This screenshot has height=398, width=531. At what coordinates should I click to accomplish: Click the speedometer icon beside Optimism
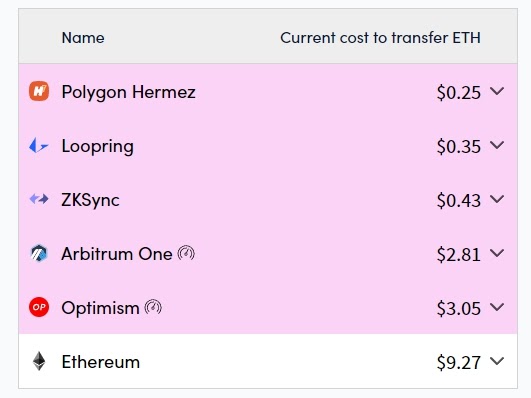[153, 307]
